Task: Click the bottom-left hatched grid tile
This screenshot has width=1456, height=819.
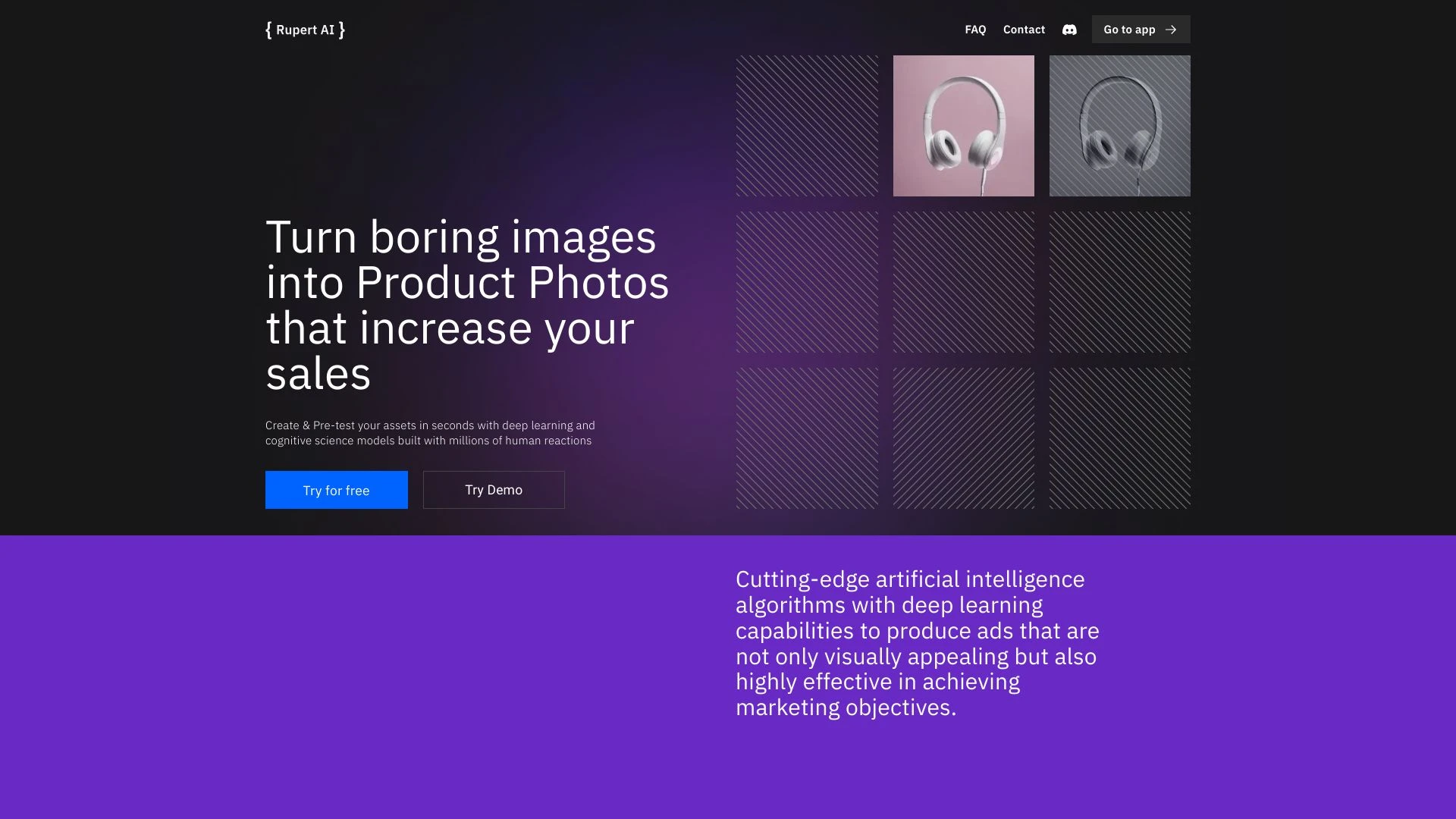Action: [x=807, y=438]
